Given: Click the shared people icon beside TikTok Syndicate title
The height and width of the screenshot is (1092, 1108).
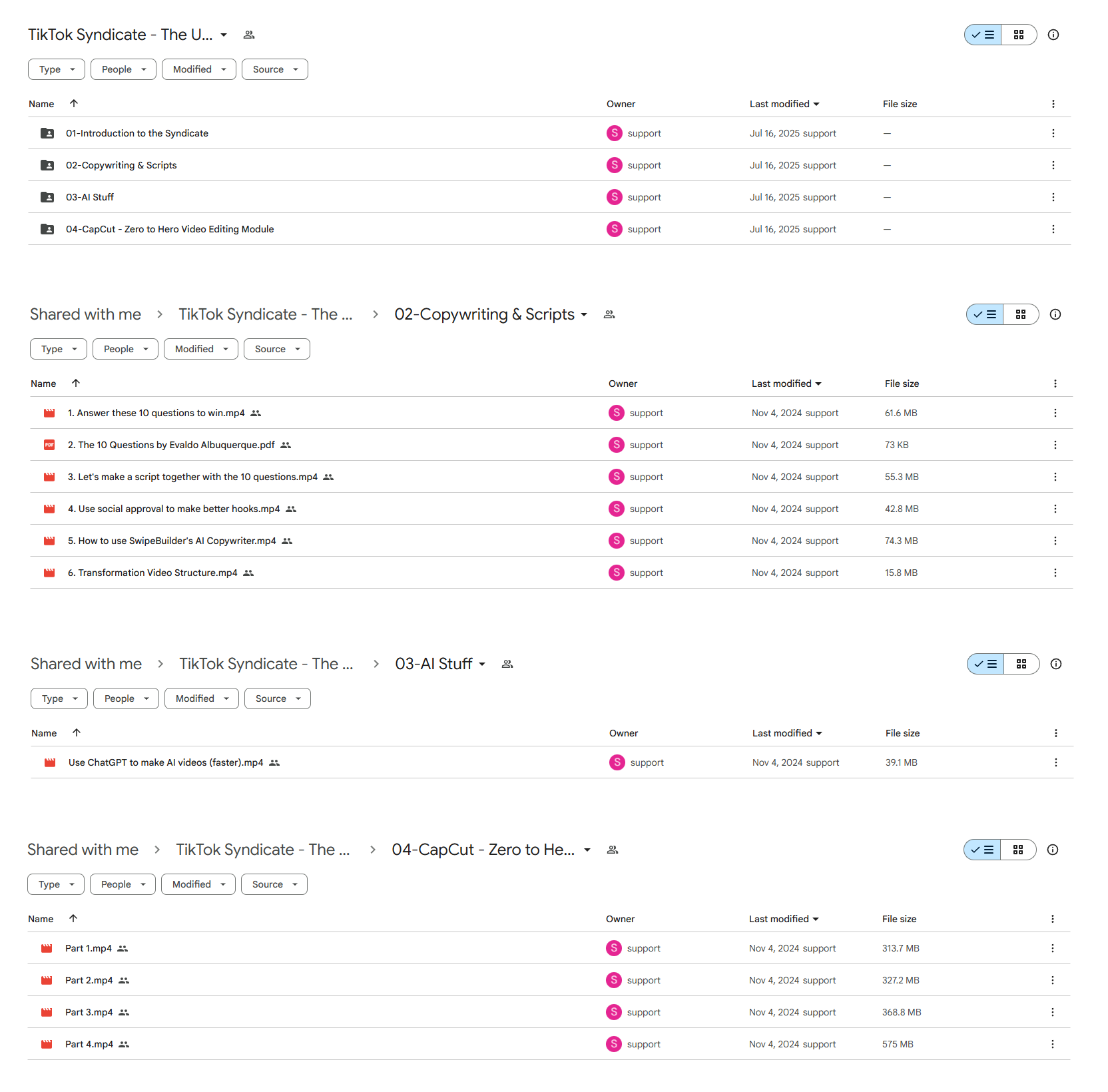Looking at the screenshot, I should (x=249, y=35).
